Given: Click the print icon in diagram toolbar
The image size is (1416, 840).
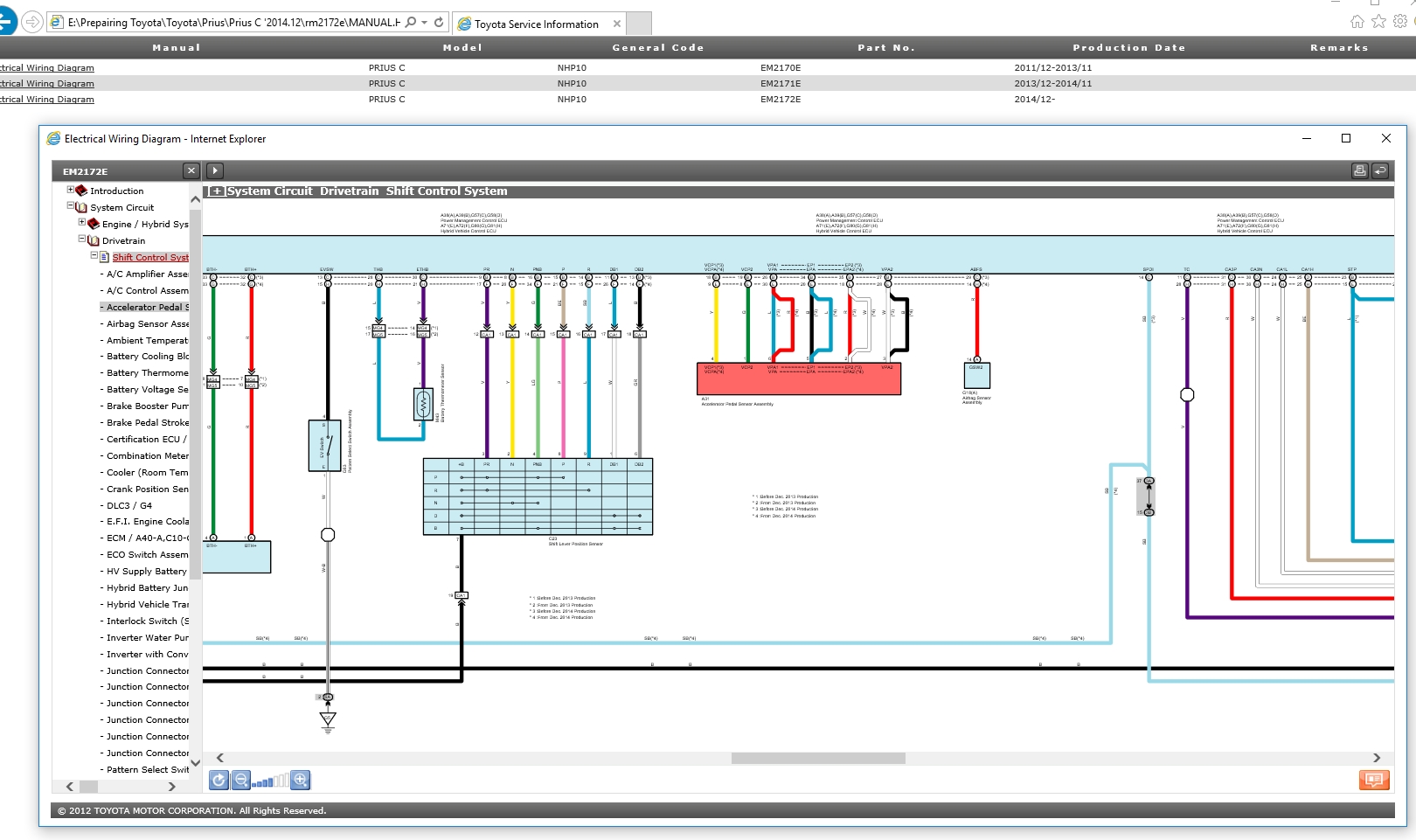Looking at the screenshot, I should [x=1359, y=170].
